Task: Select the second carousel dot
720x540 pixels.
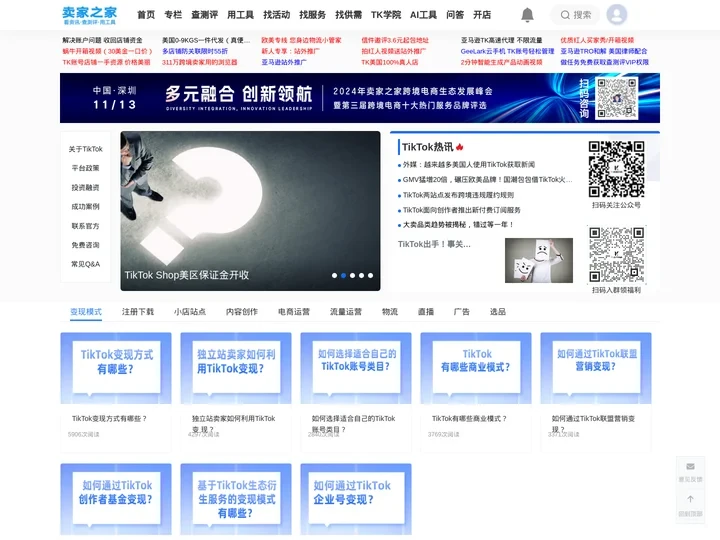Action: click(343, 276)
